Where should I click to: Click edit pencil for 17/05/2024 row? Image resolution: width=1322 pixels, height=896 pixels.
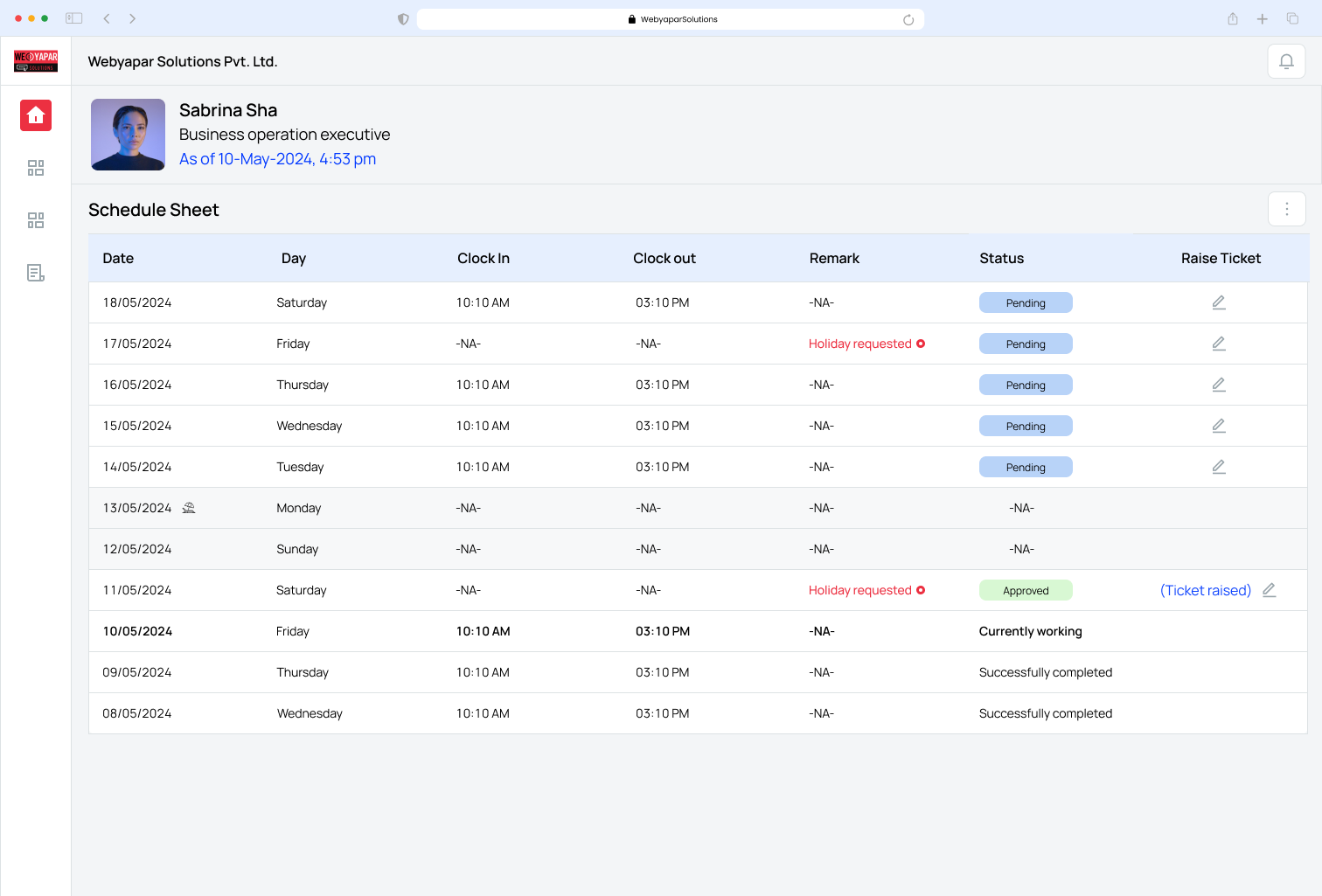(x=1219, y=344)
